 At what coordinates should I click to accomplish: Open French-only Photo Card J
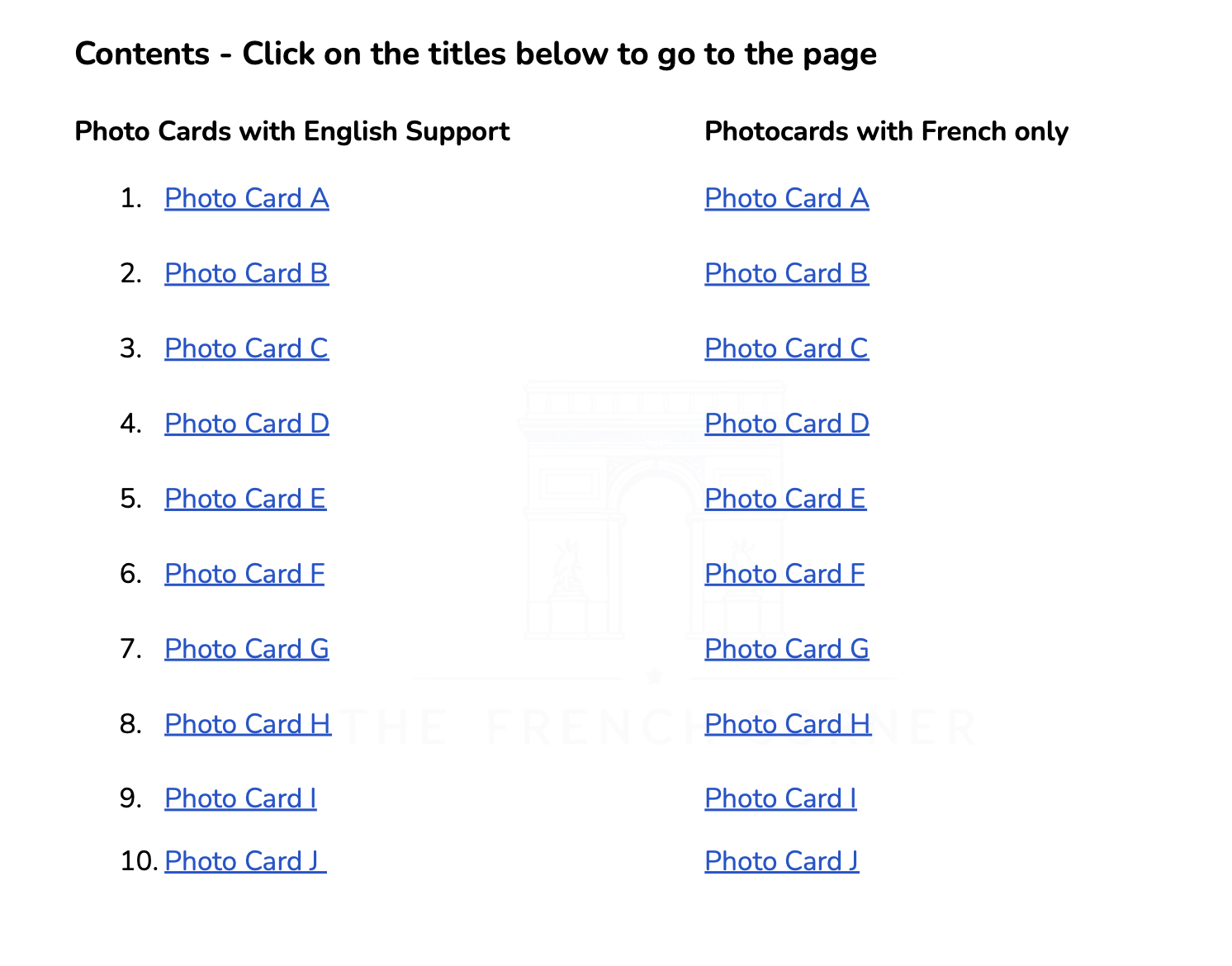tap(781, 862)
